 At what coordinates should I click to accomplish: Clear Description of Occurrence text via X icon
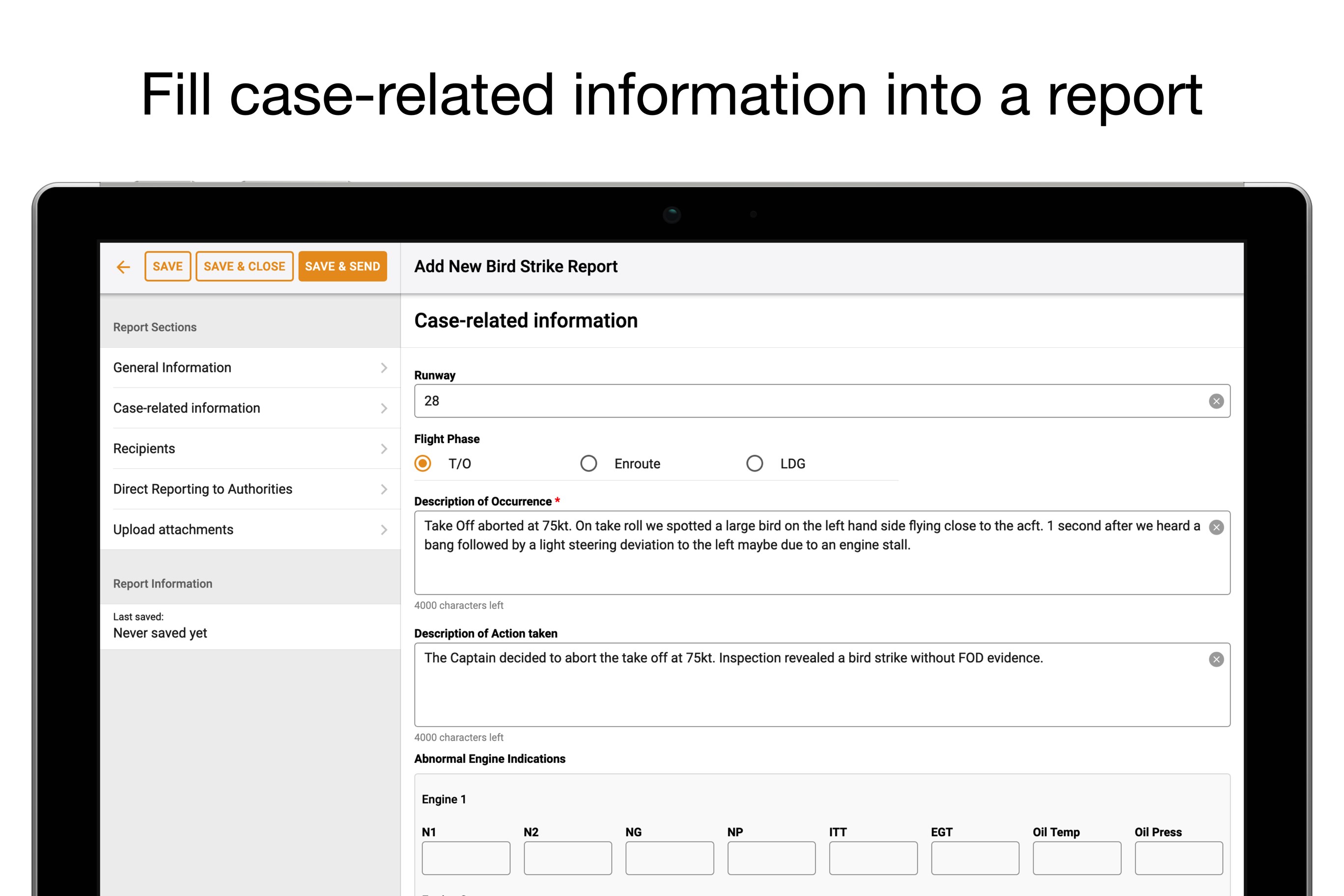coord(1216,528)
